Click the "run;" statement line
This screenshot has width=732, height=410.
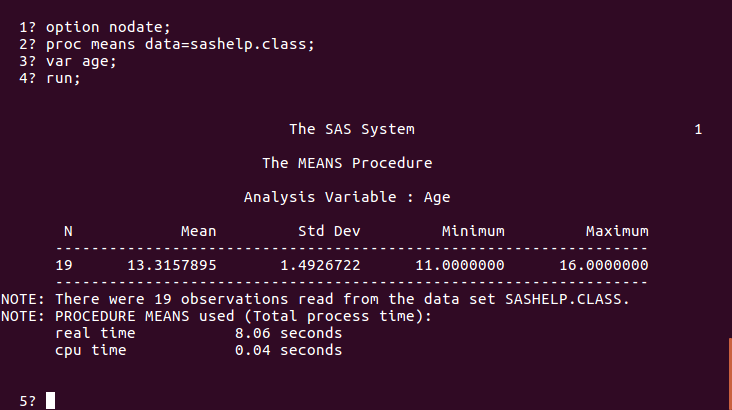click(63, 81)
